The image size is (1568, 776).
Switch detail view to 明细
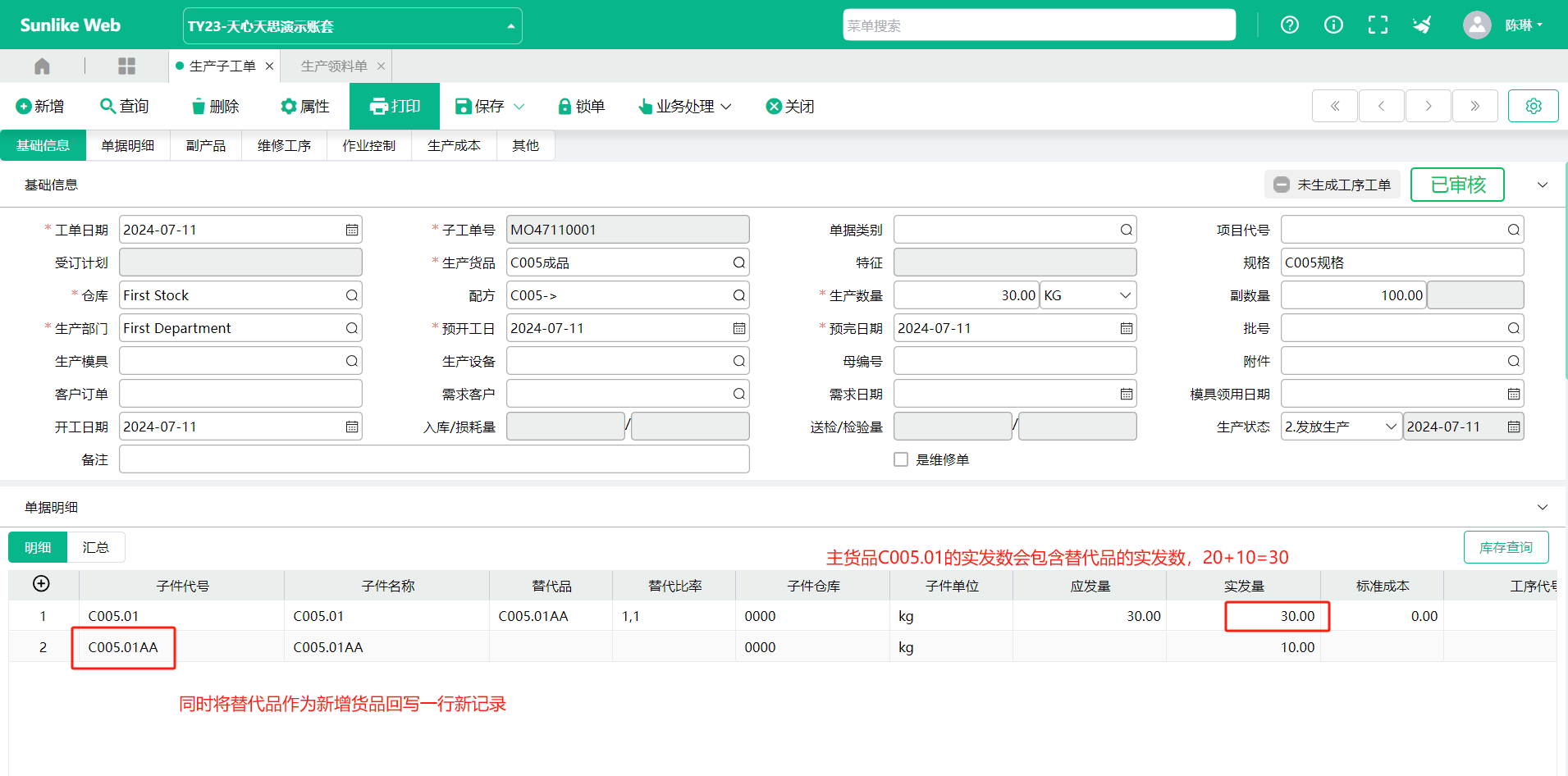point(38,547)
